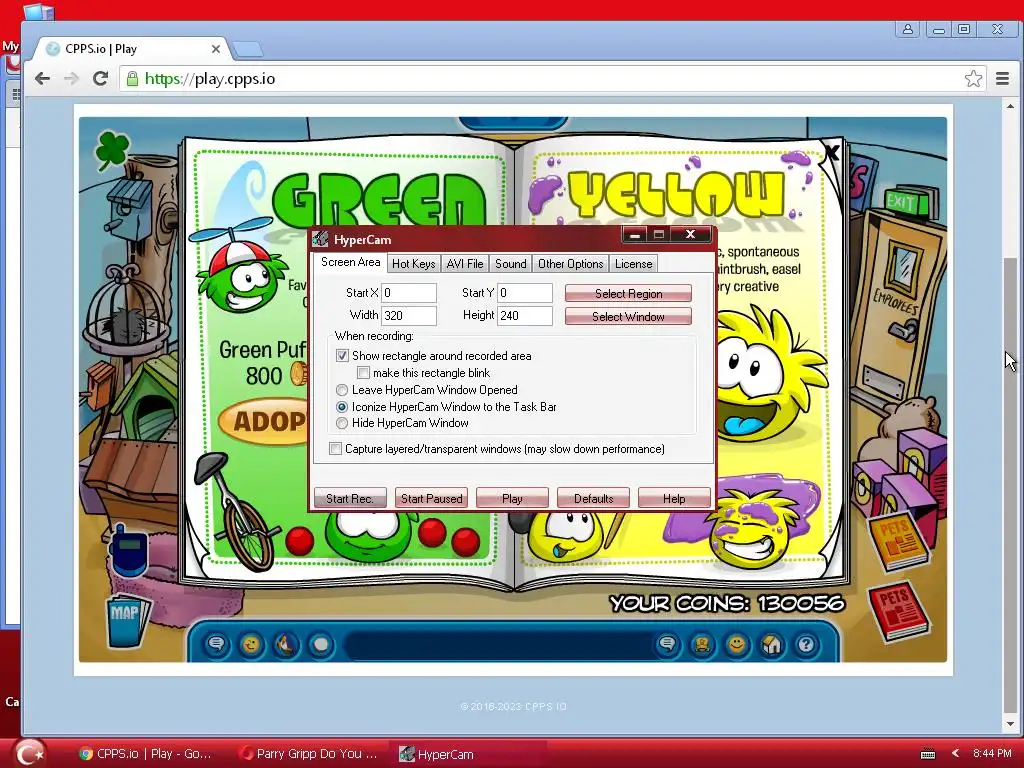Click the green clover icon in game corner
This screenshot has width=1024, height=768.
pos(112,149)
